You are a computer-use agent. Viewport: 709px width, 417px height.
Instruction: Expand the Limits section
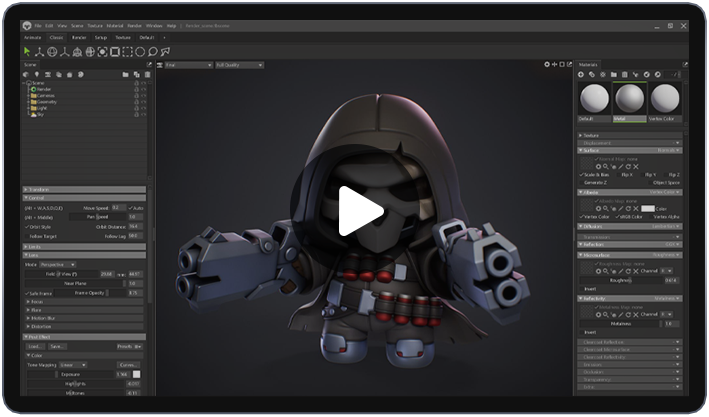coord(84,247)
